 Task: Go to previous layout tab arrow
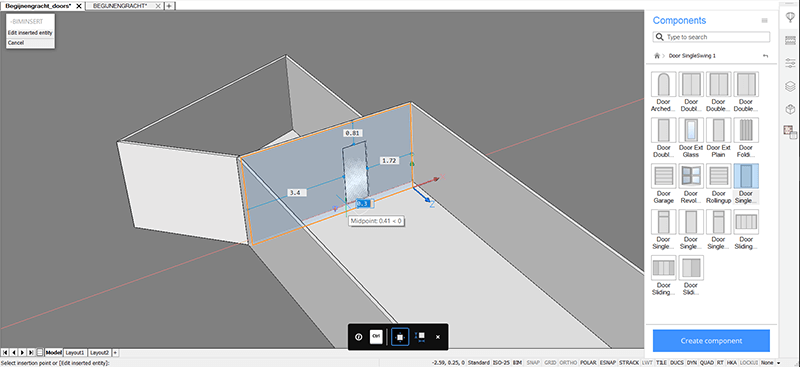(x=14, y=353)
